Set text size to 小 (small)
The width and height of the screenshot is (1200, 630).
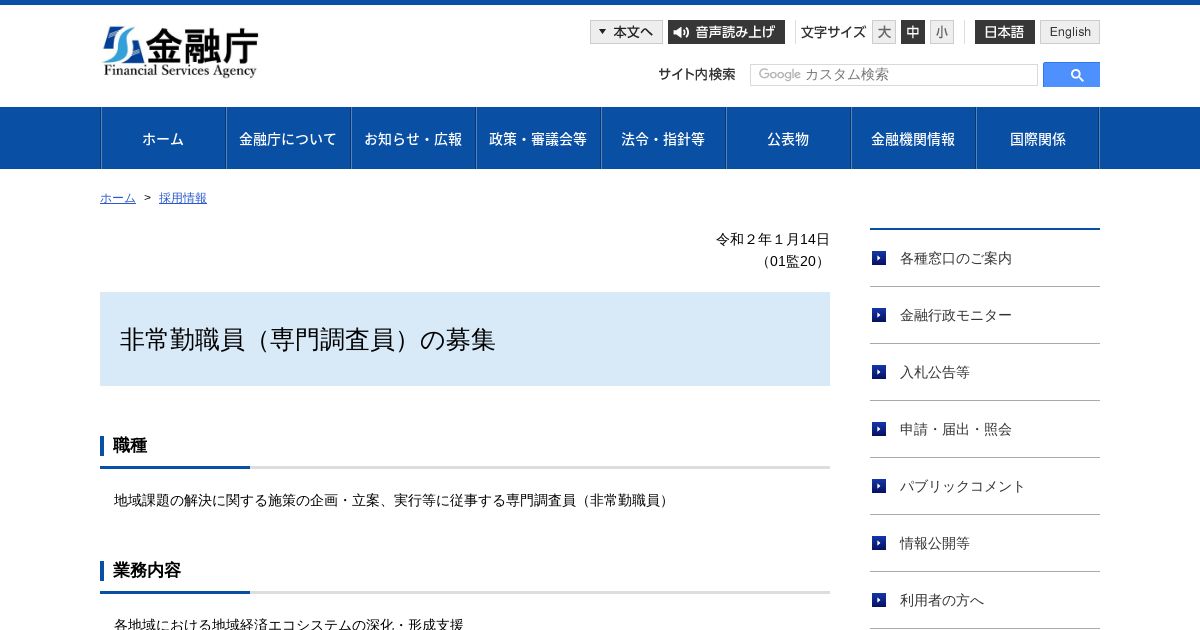pyautogui.click(x=942, y=32)
